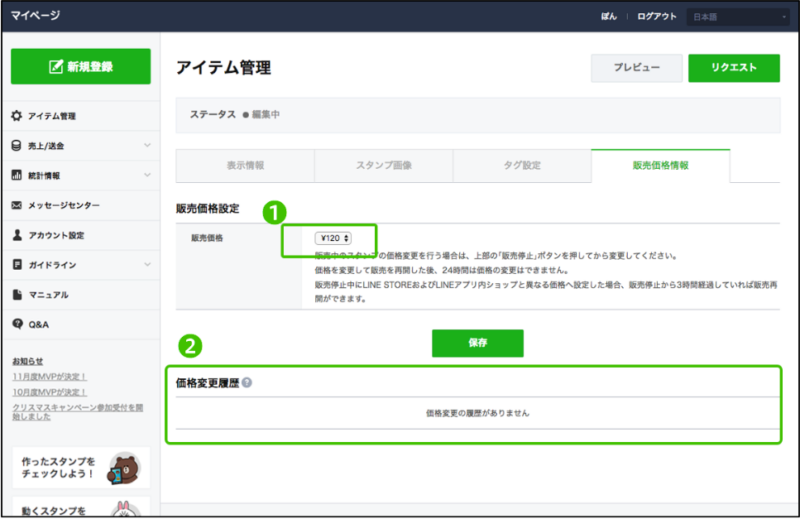Click the リクエスト button

coord(734,68)
